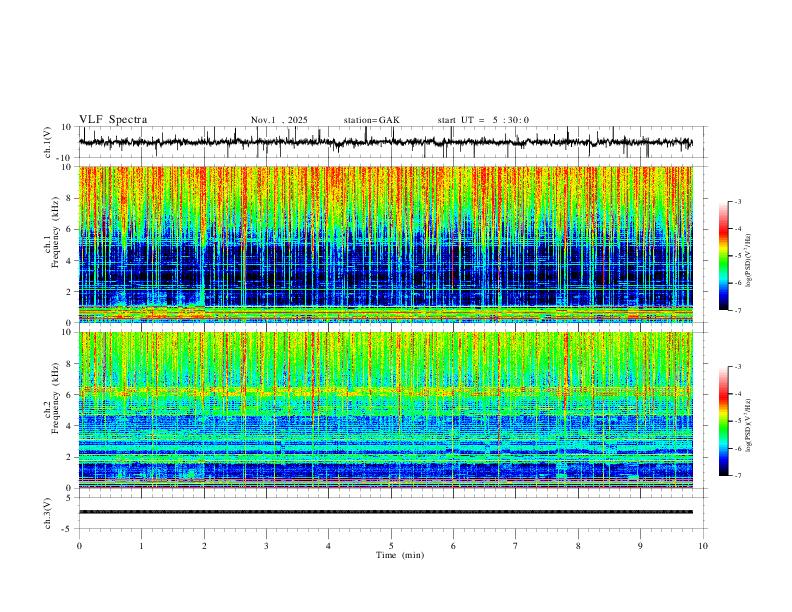Click the ch.2 spectrogram color scale bar
792x612 pixels.
pyautogui.click(x=724, y=421)
